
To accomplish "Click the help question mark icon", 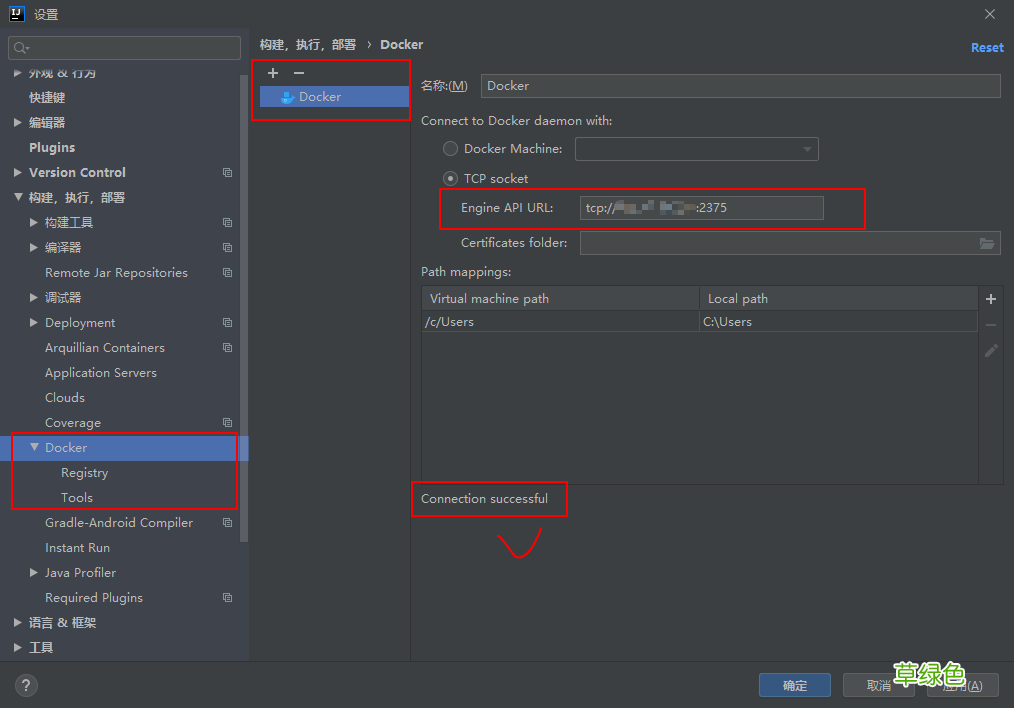I will pyautogui.click(x=26, y=685).
